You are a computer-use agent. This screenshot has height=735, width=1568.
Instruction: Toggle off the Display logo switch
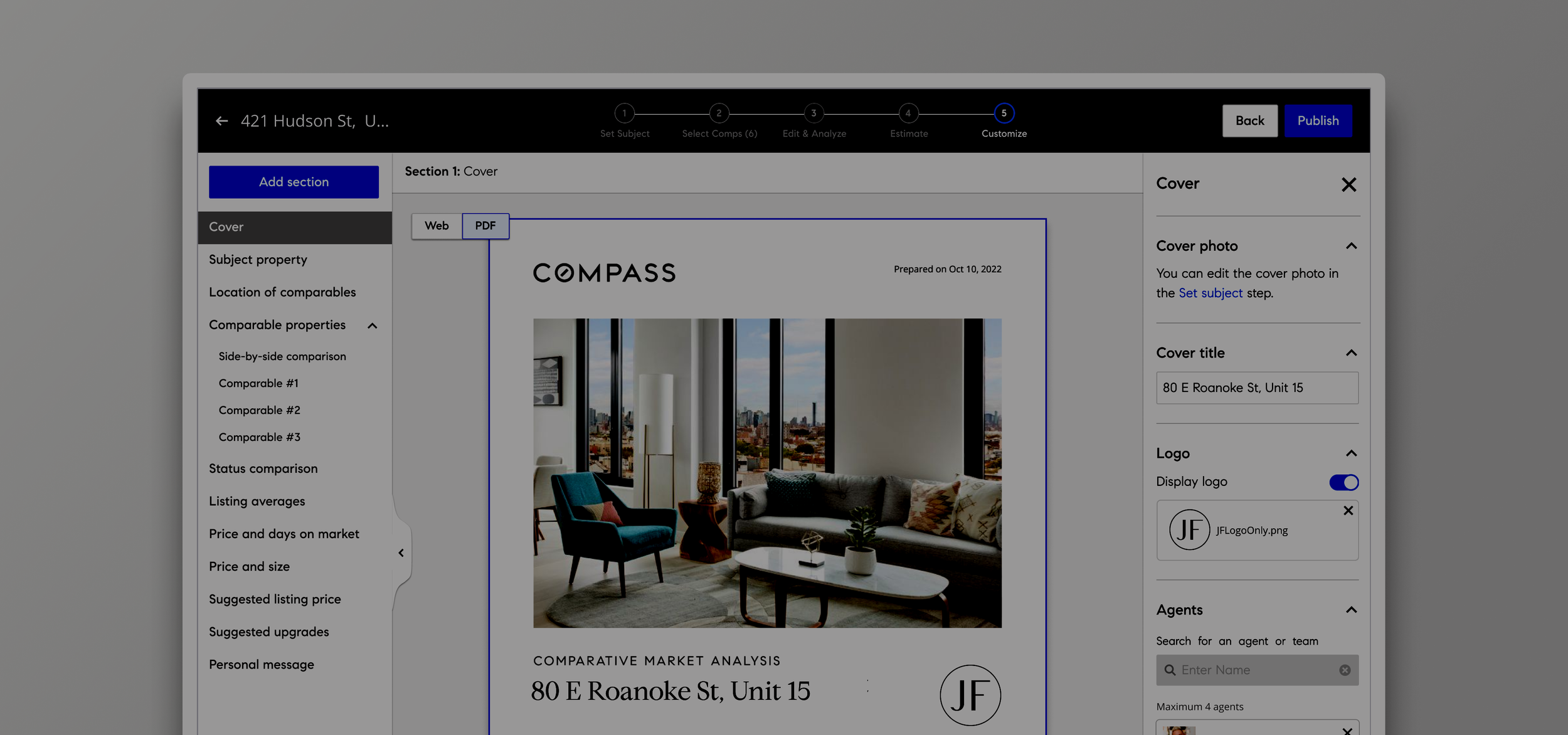click(1343, 482)
